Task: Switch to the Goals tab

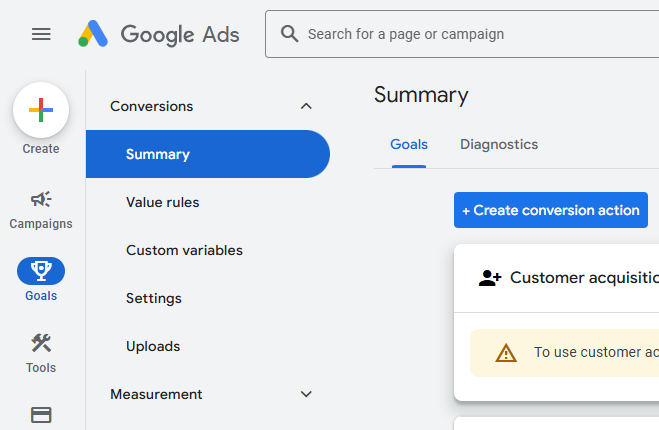Action: (409, 145)
